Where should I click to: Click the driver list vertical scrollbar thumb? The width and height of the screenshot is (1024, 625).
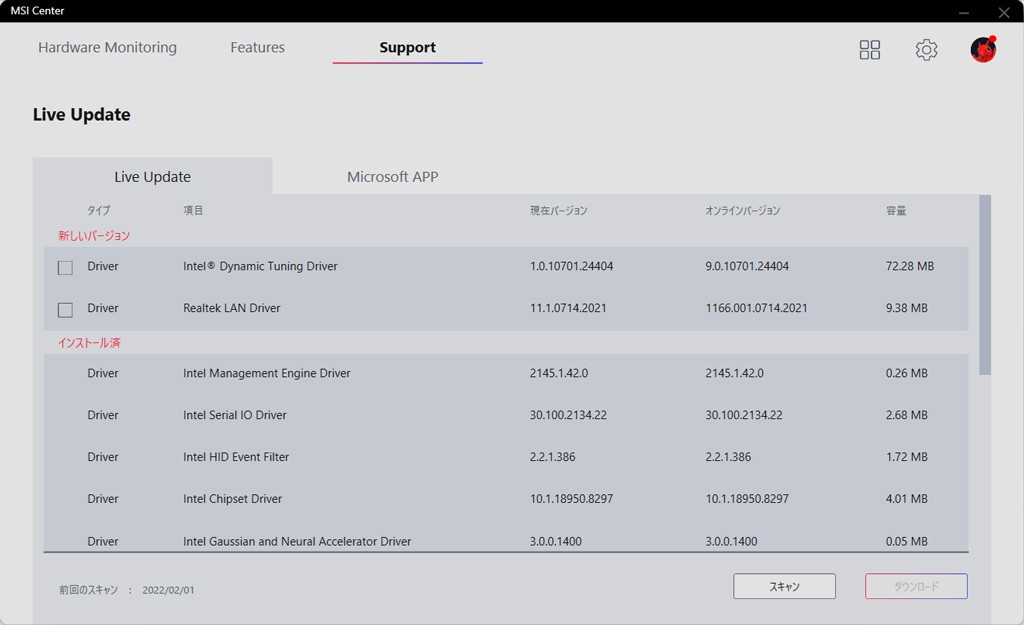tap(985, 285)
